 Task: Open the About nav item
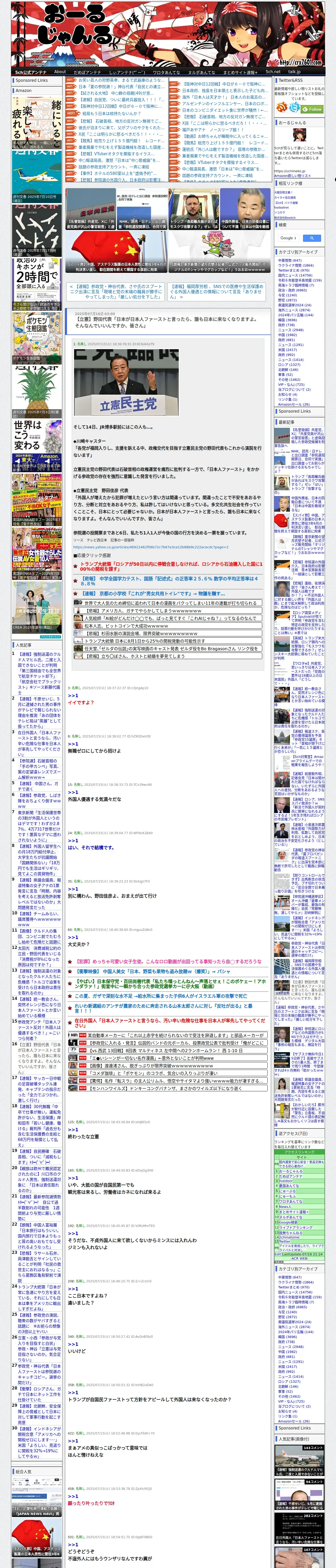(60, 71)
